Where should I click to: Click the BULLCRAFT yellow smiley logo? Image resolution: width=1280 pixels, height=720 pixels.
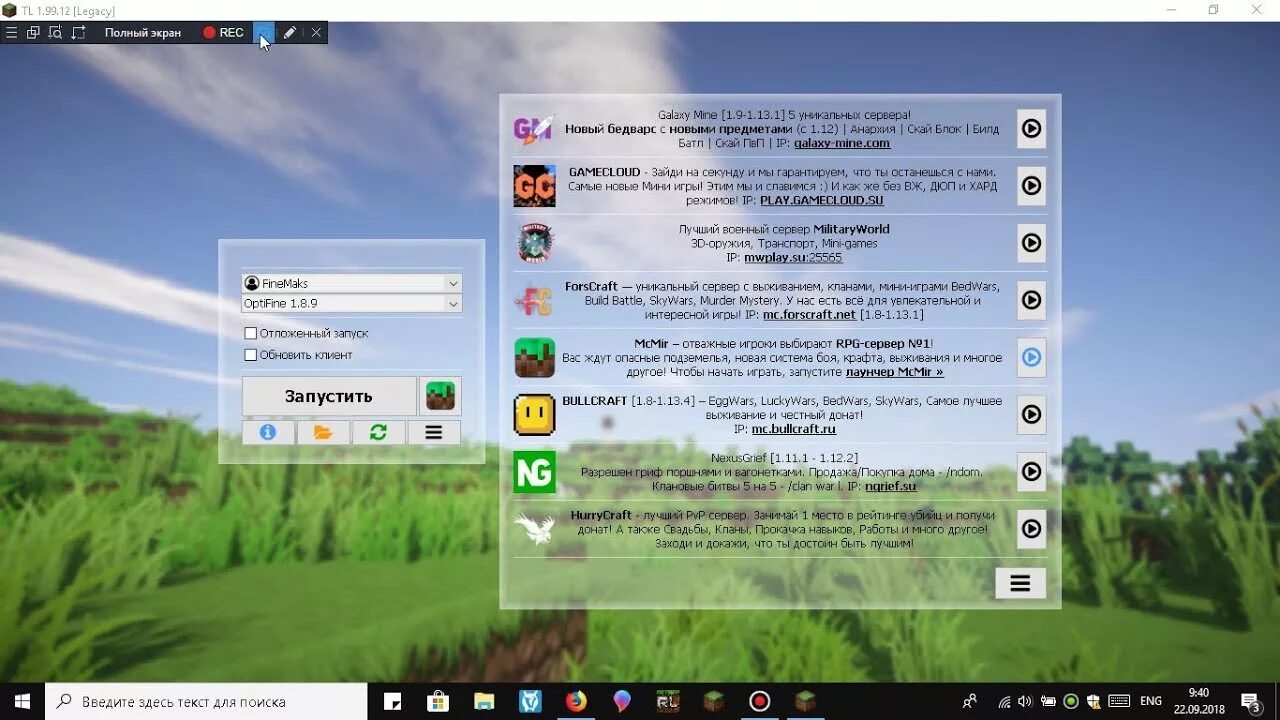(534, 414)
